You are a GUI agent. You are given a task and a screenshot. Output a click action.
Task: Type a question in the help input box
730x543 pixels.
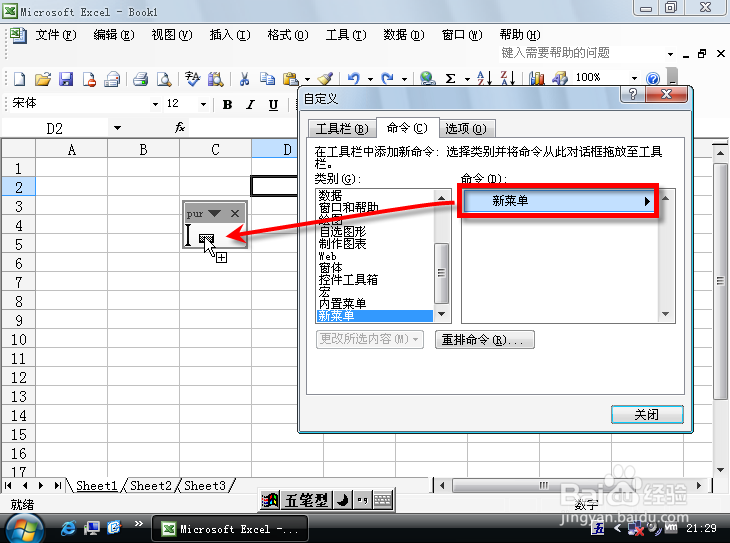pos(581,53)
